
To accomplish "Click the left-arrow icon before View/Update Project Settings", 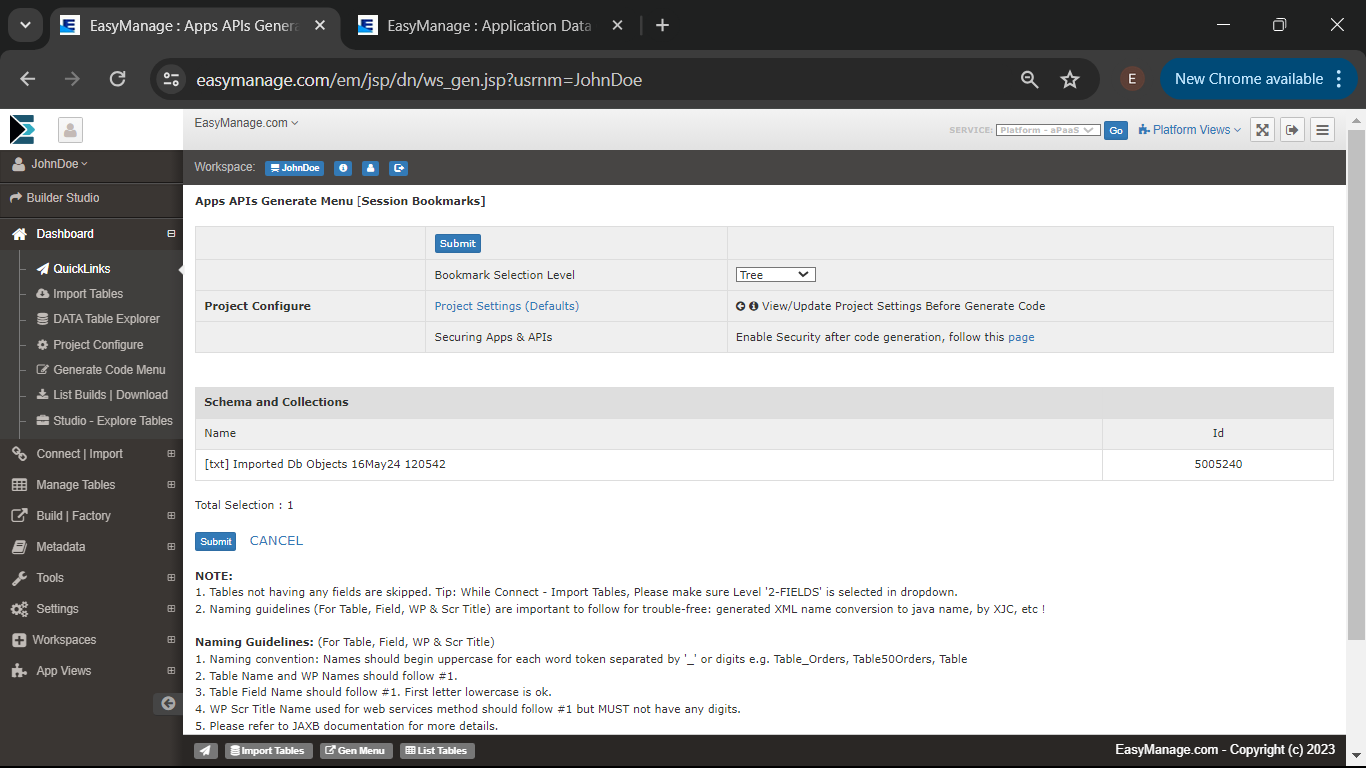I will point(741,306).
